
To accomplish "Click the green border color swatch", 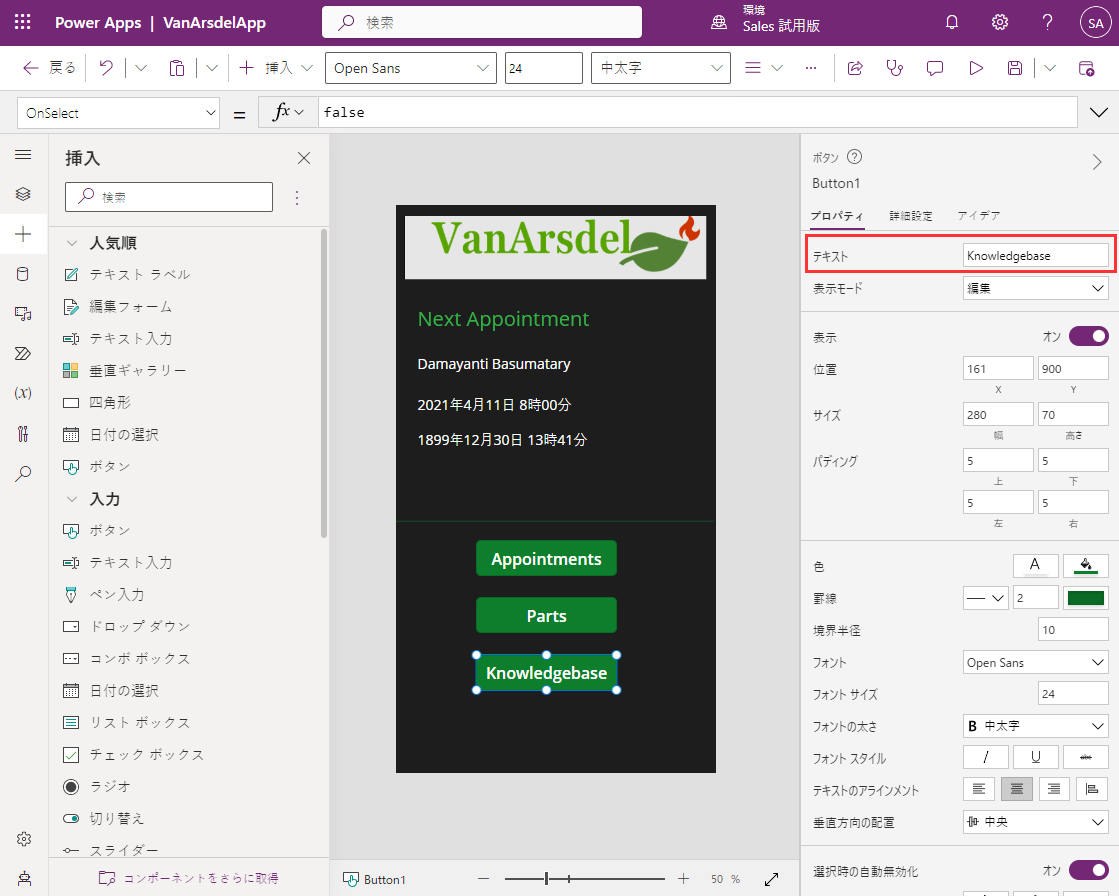I will [x=1085, y=598].
